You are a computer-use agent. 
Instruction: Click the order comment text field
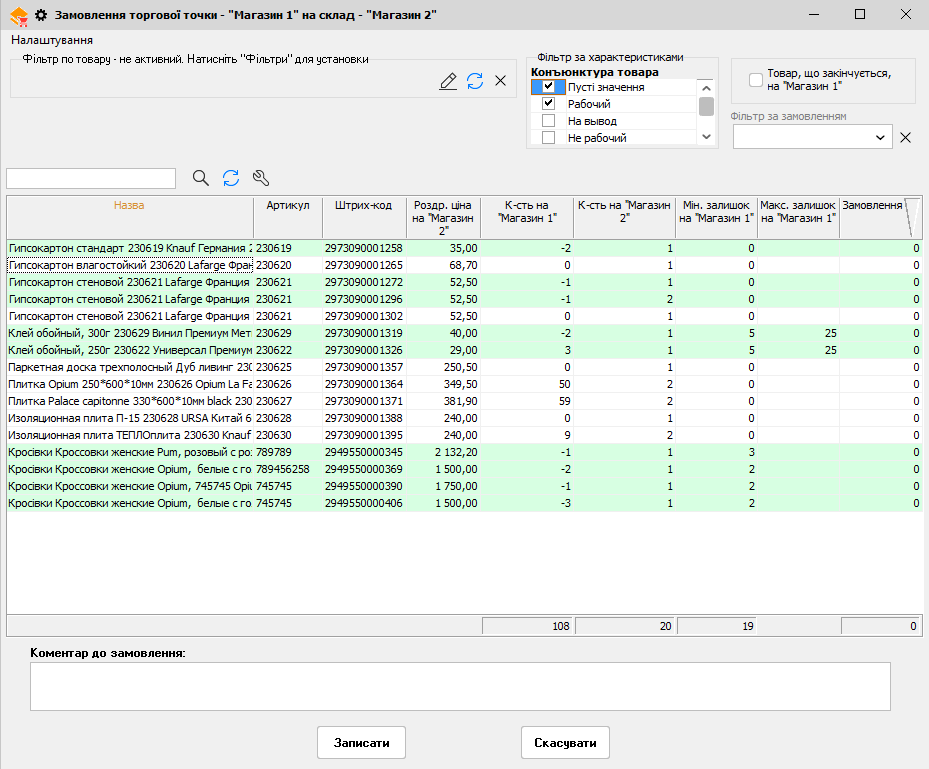(460, 686)
